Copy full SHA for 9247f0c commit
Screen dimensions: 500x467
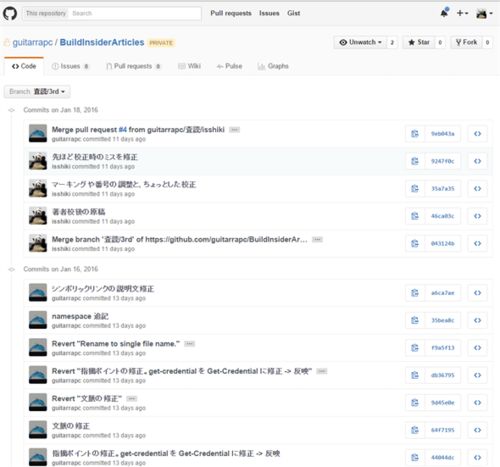(415, 161)
